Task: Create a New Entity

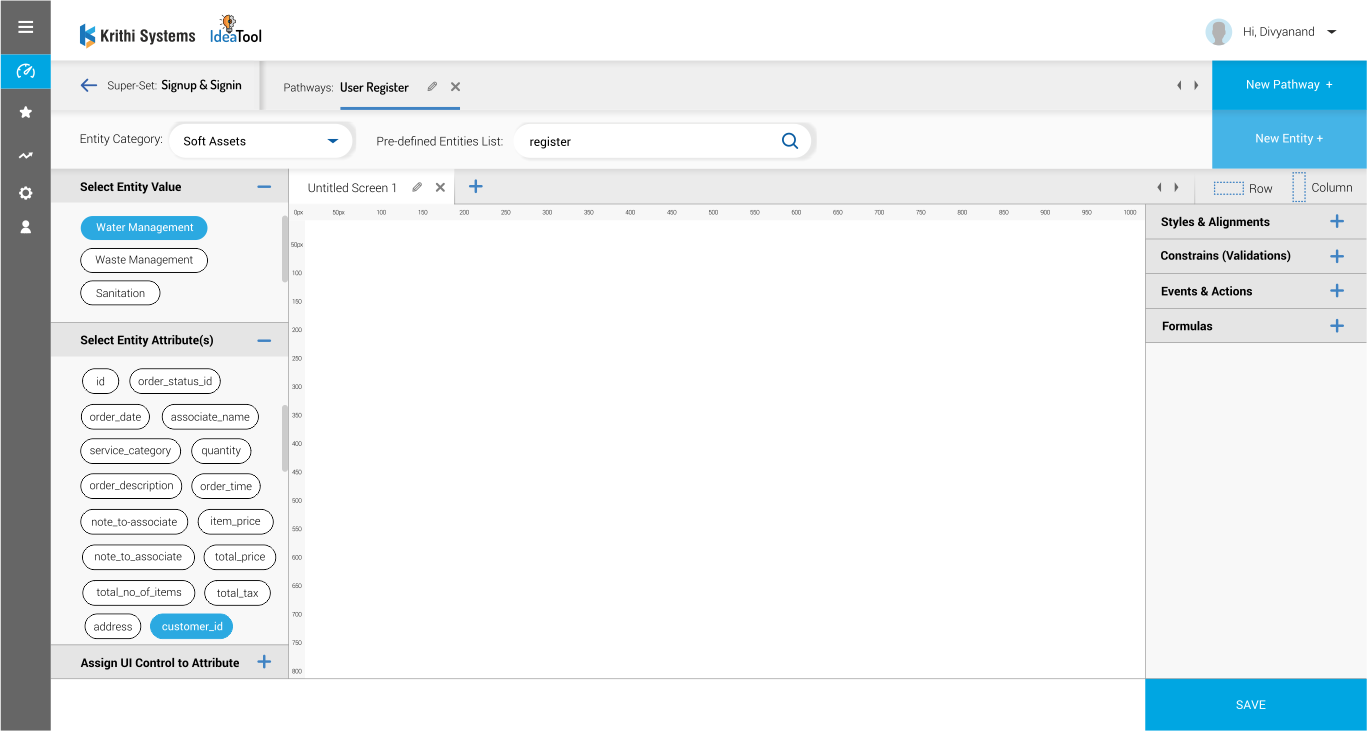Action: click(1289, 139)
